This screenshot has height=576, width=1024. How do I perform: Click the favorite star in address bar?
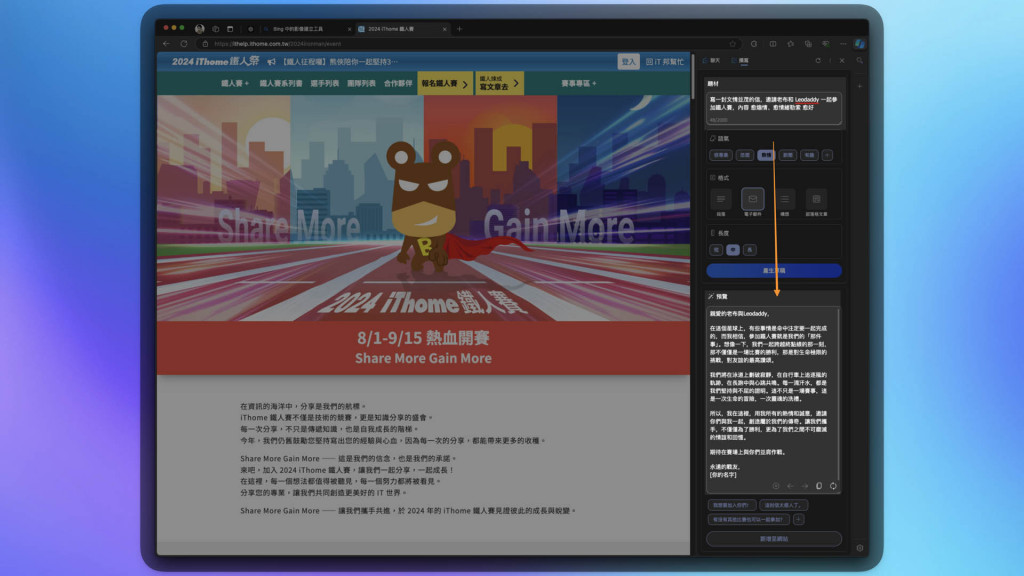(733, 44)
